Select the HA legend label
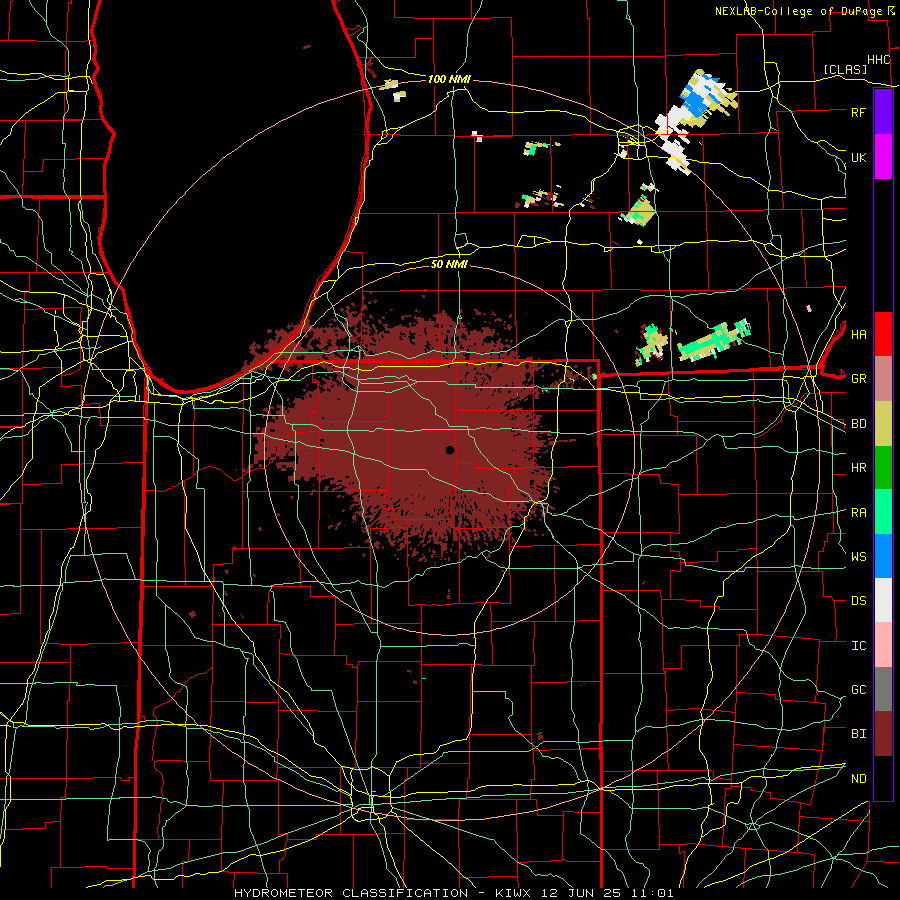This screenshot has width=900, height=900. (858, 335)
